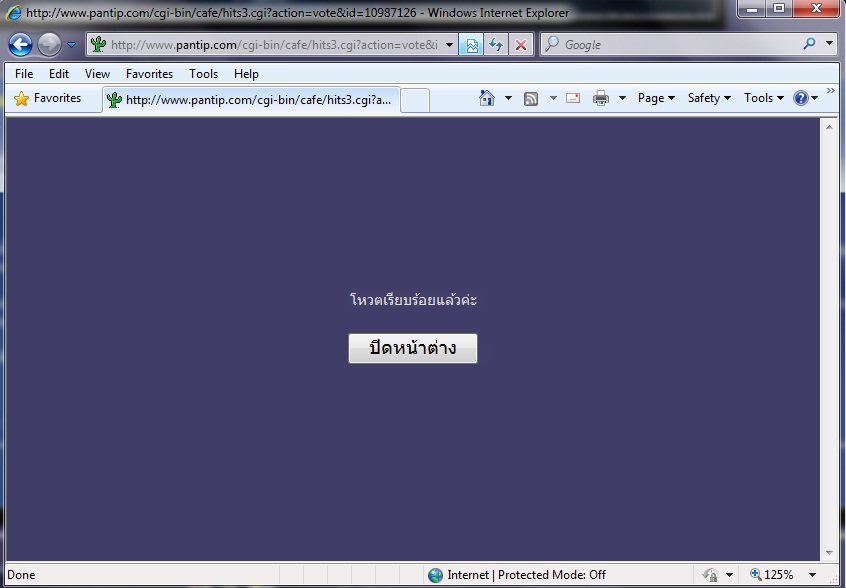The height and width of the screenshot is (588, 846).
Task: Click the Internet Explorer title bar icon
Action: [13, 12]
